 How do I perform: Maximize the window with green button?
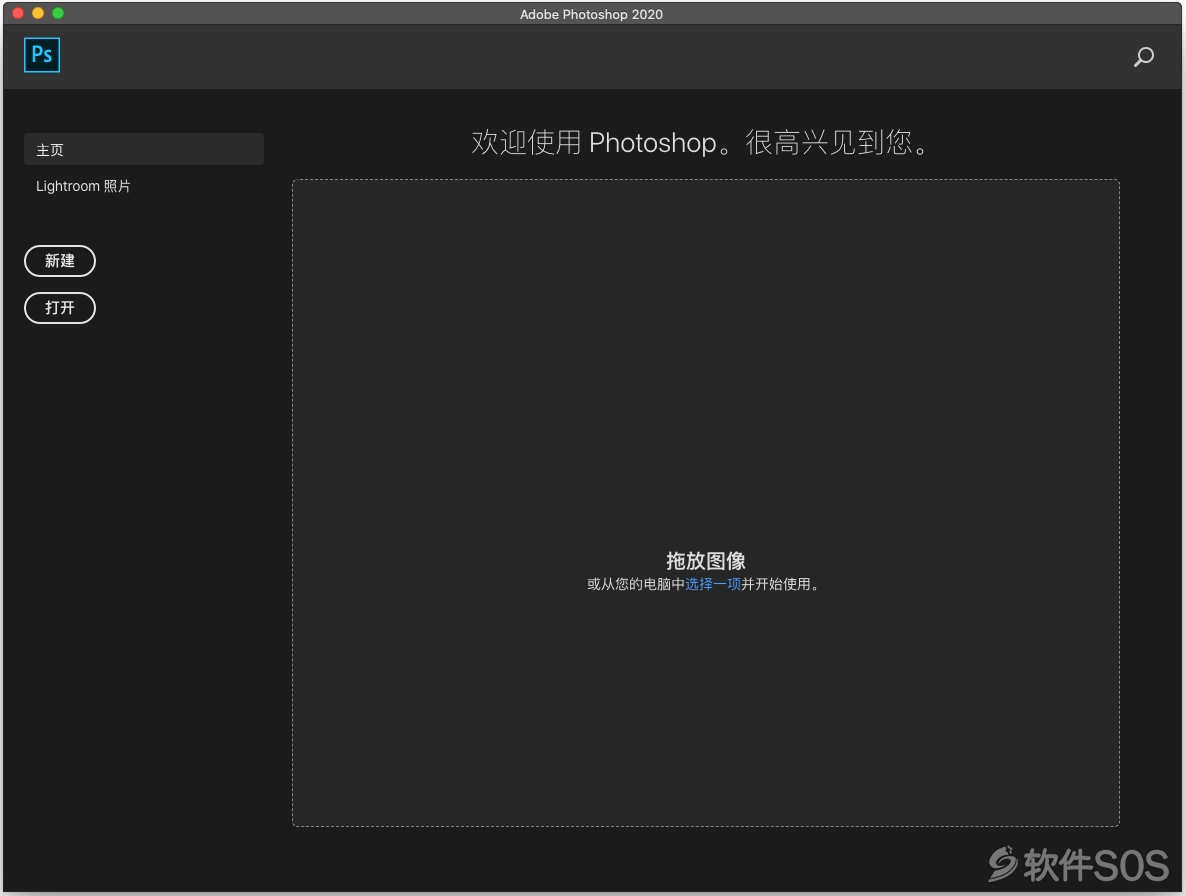(x=57, y=13)
